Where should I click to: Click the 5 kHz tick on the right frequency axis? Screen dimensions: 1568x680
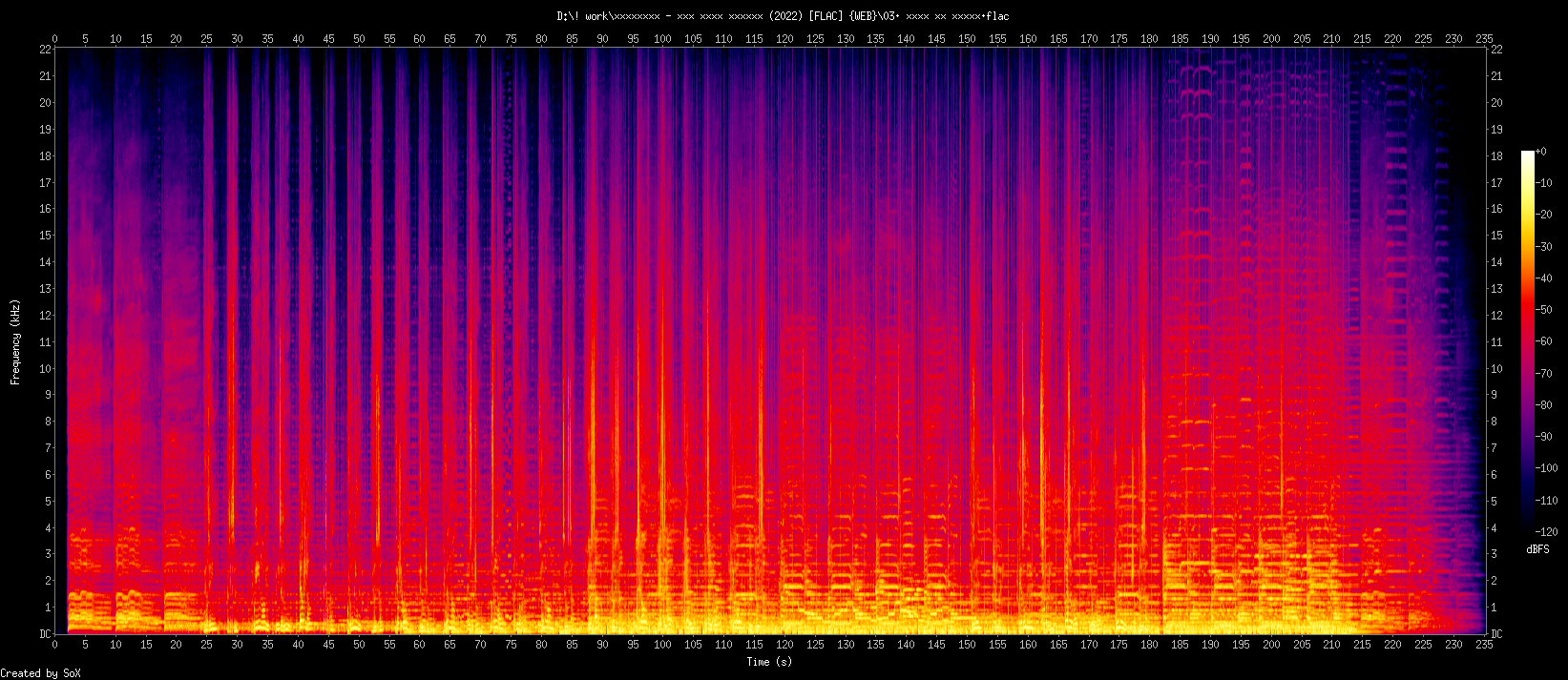coord(1494,502)
